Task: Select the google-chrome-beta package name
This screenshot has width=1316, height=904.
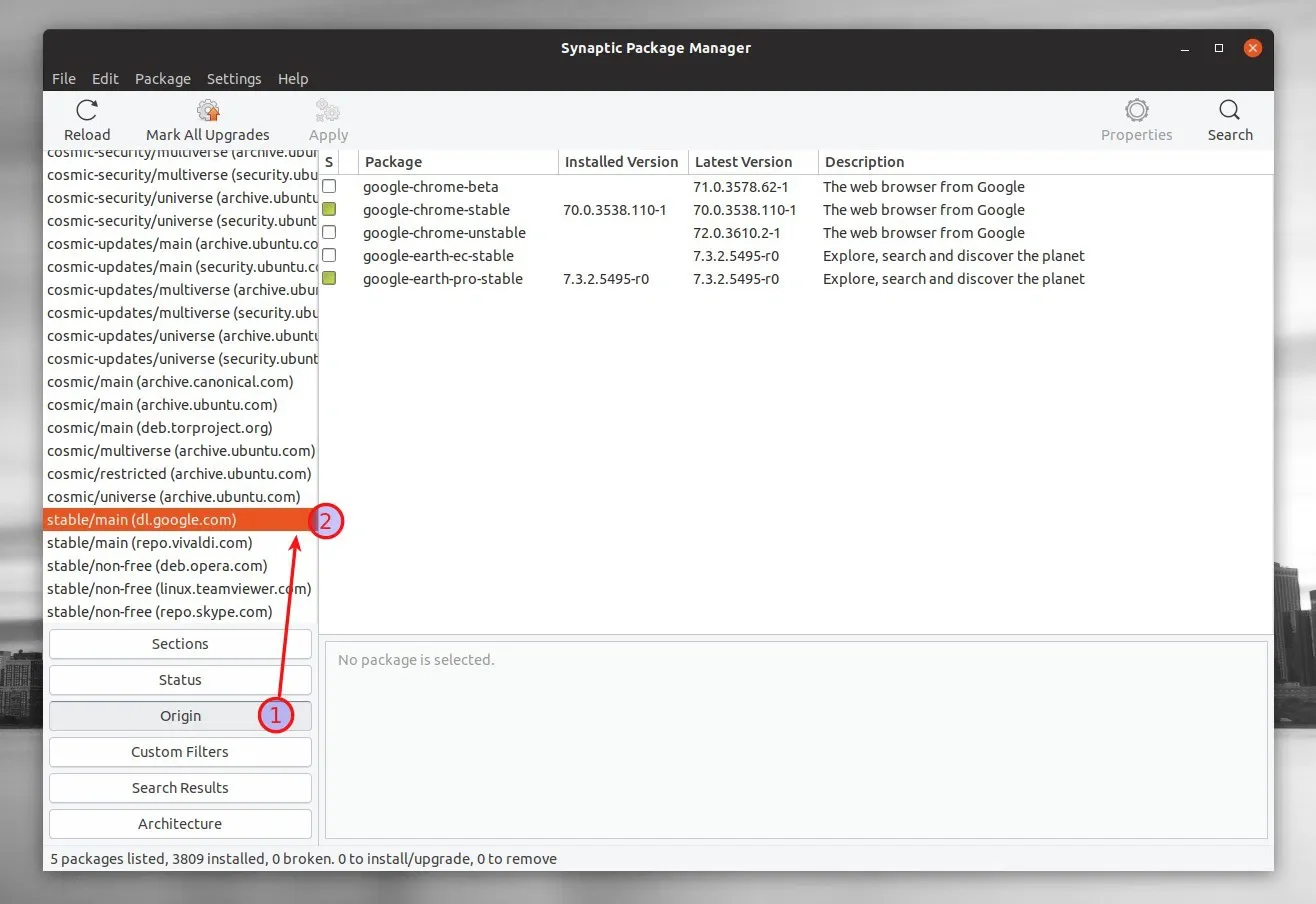Action: [x=431, y=187]
